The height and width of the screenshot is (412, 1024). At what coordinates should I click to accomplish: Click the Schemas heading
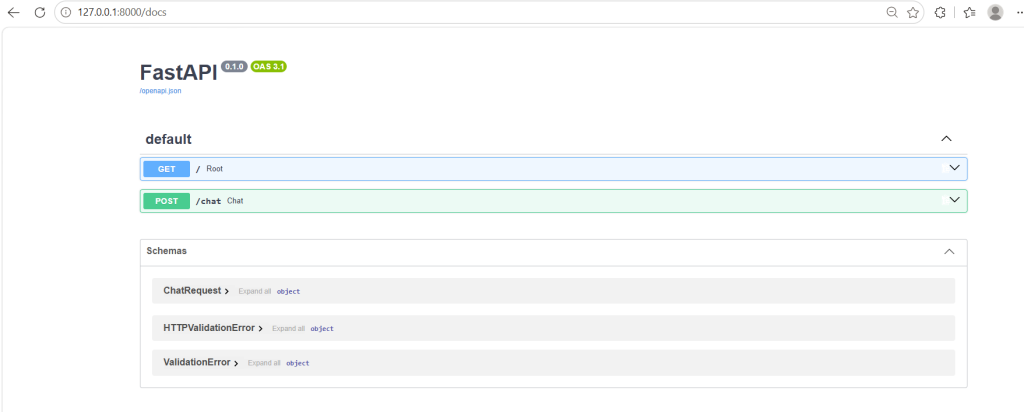click(x=167, y=251)
